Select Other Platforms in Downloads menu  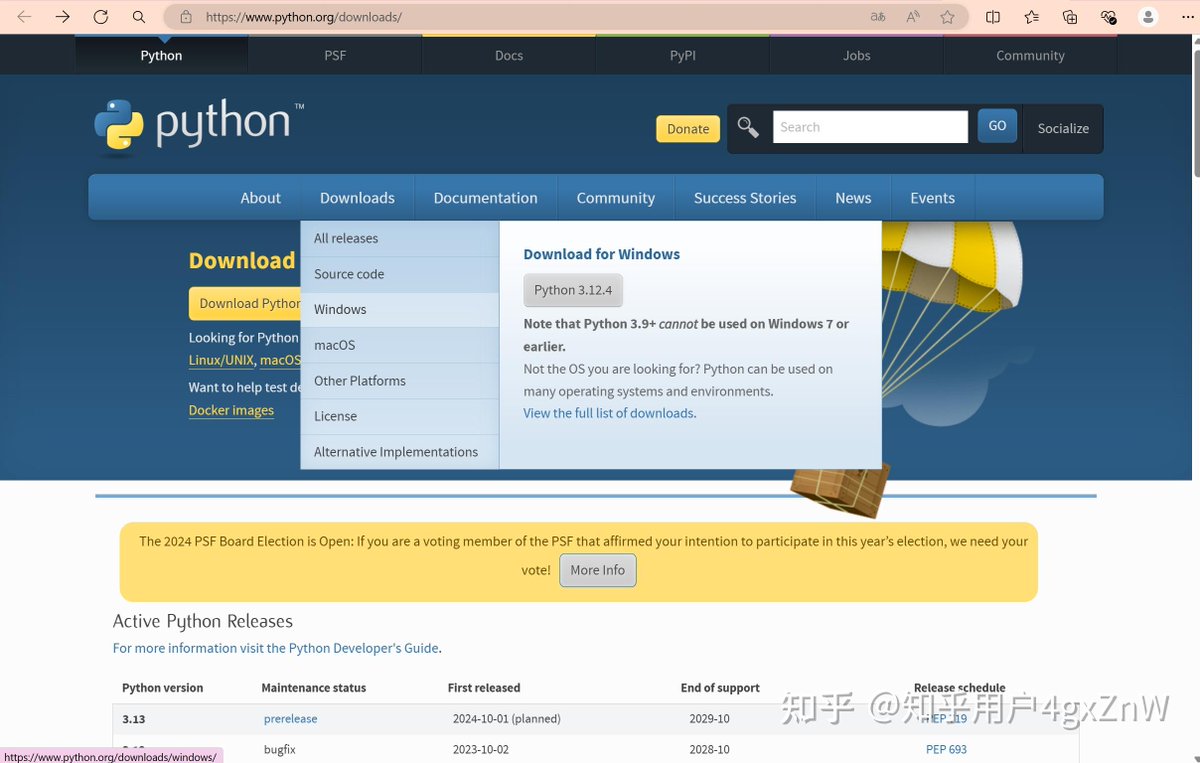(x=400, y=381)
